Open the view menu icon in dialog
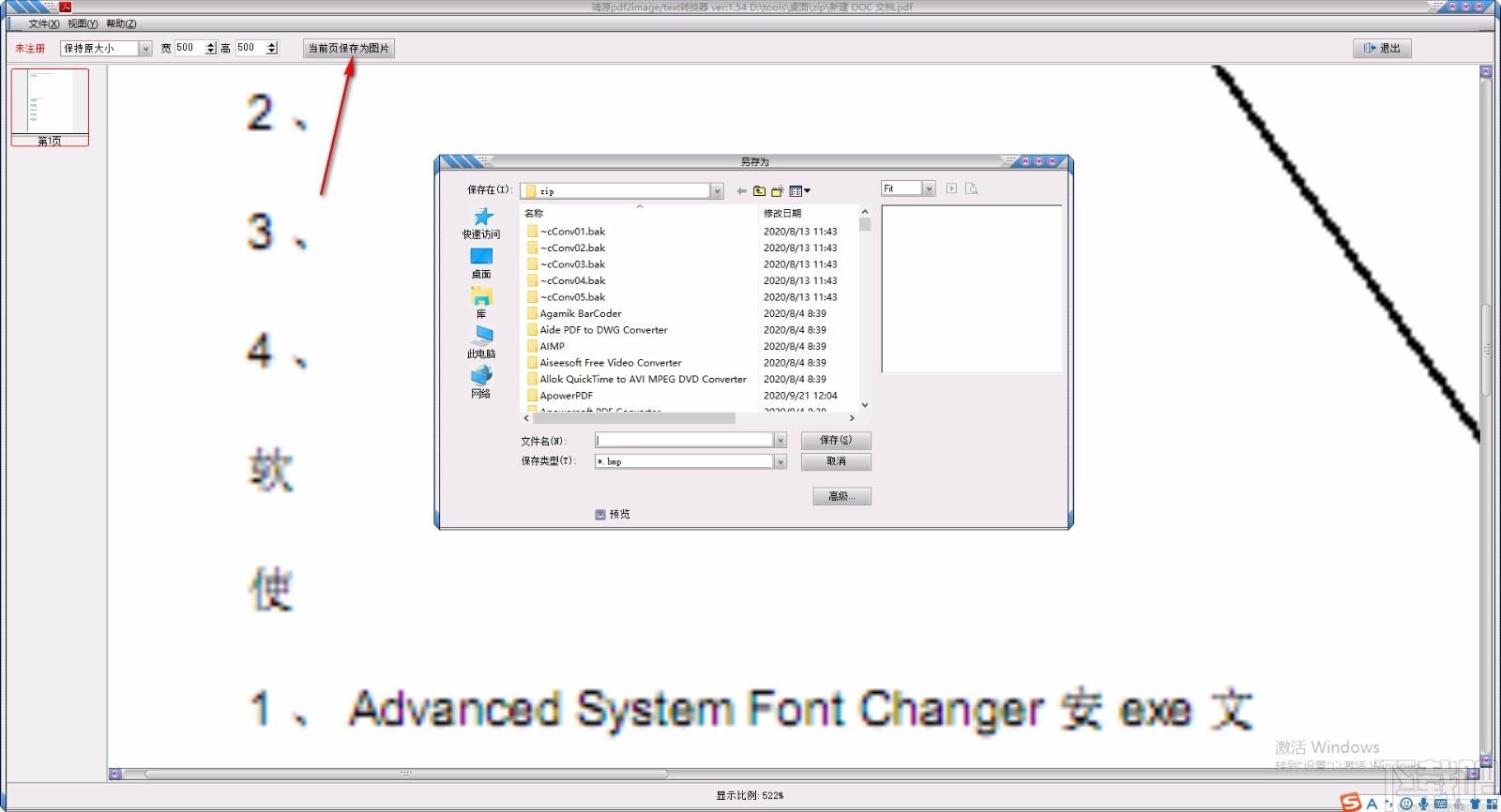The width and height of the screenshot is (1501, 812). tap(799, 191)
